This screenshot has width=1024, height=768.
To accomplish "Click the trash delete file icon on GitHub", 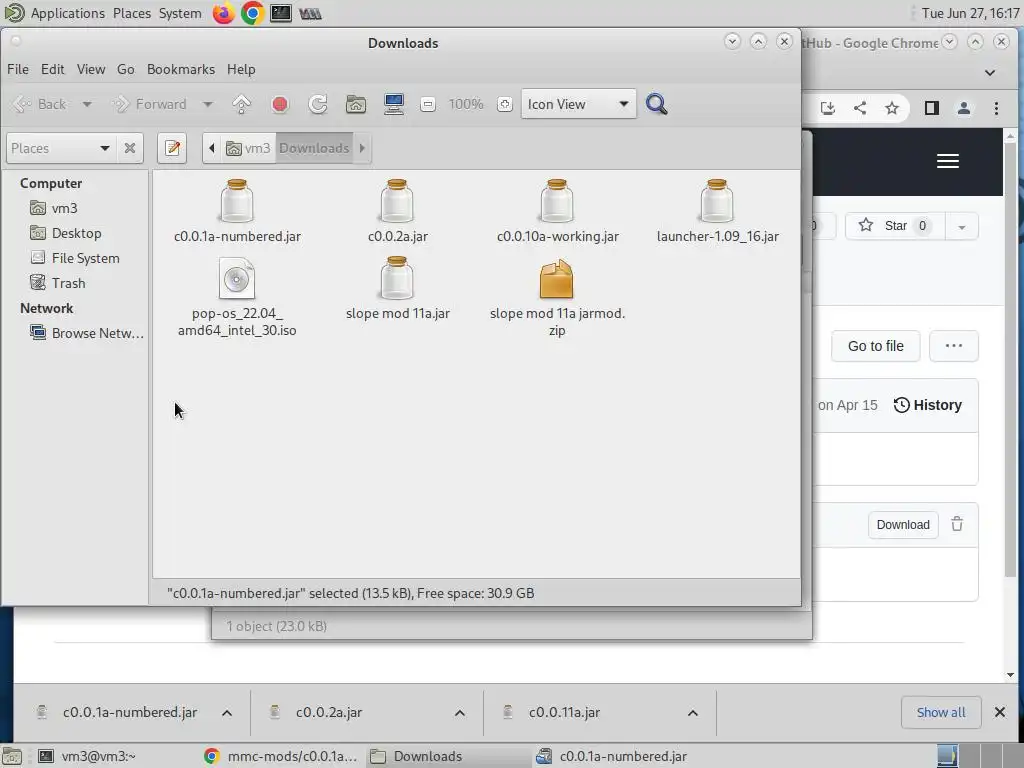I will point(957,524).
